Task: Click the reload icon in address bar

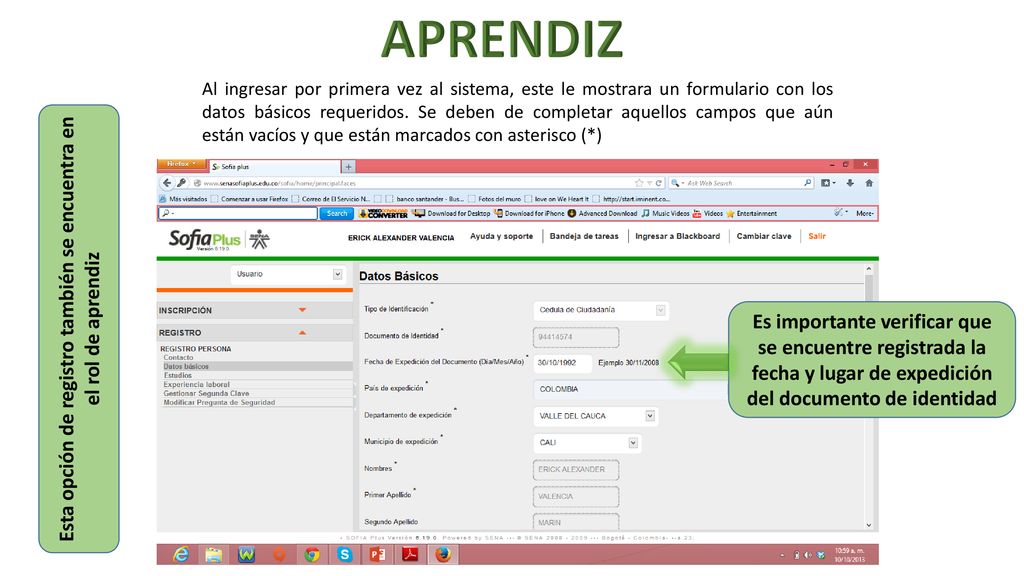Action: (659, 184)
